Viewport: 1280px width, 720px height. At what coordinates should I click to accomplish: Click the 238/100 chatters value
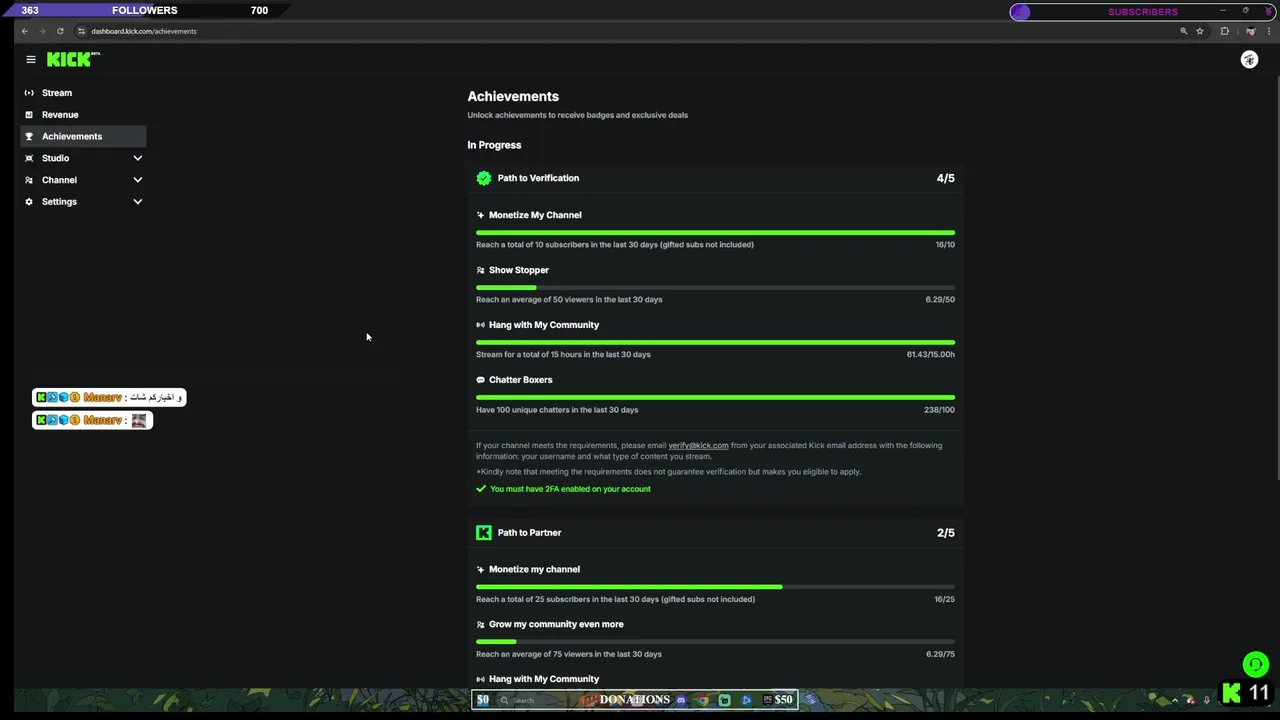(x=939, y=409)
